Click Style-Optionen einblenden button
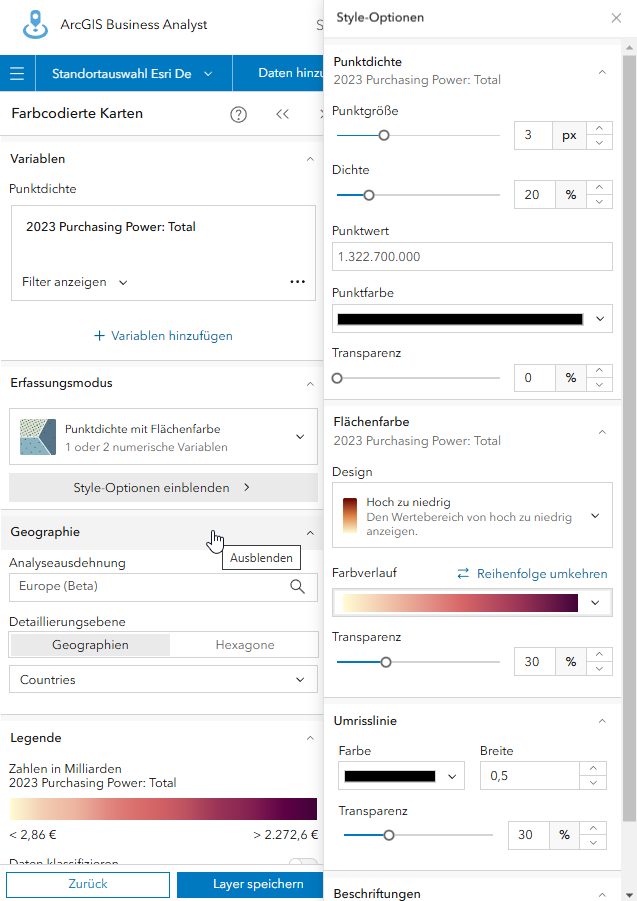 [x=163, y=487]
